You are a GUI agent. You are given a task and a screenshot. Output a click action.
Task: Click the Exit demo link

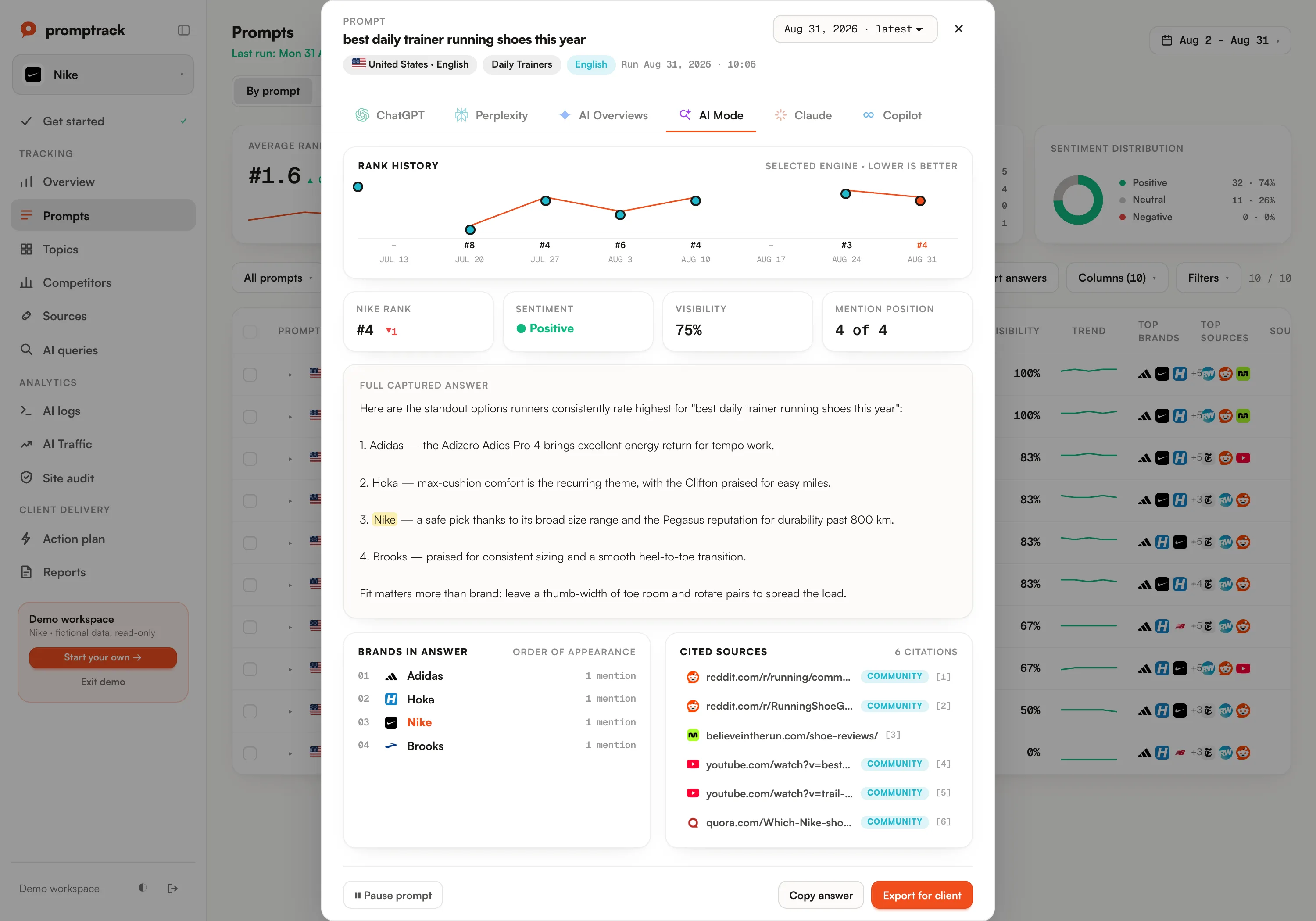[x=103, y=682]
